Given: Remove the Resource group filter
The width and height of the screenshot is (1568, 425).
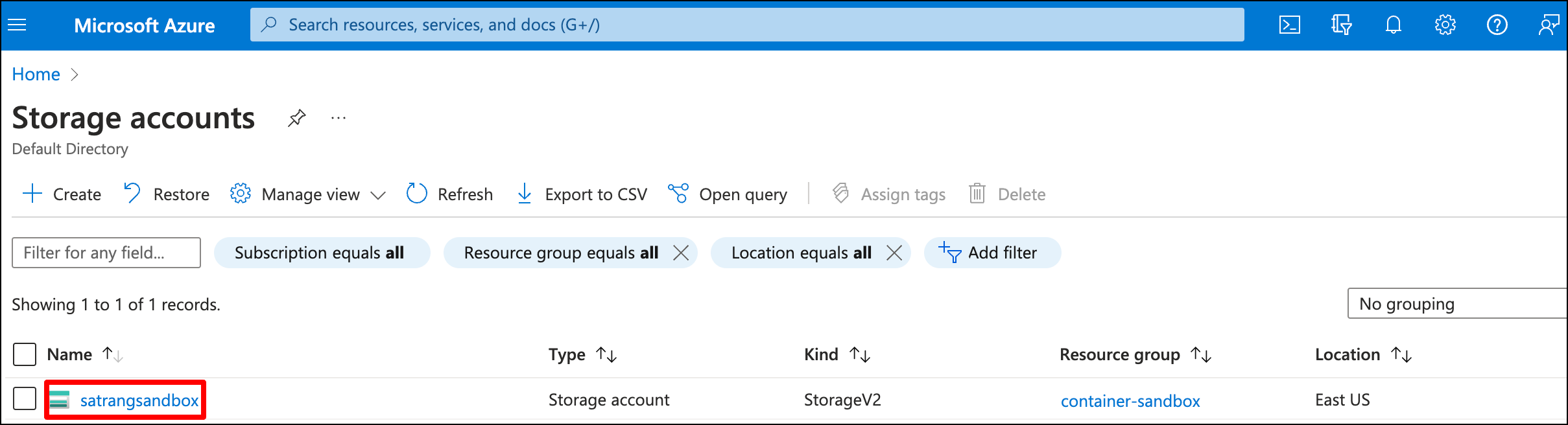Looking at the screenshot, I should (681, 253).
